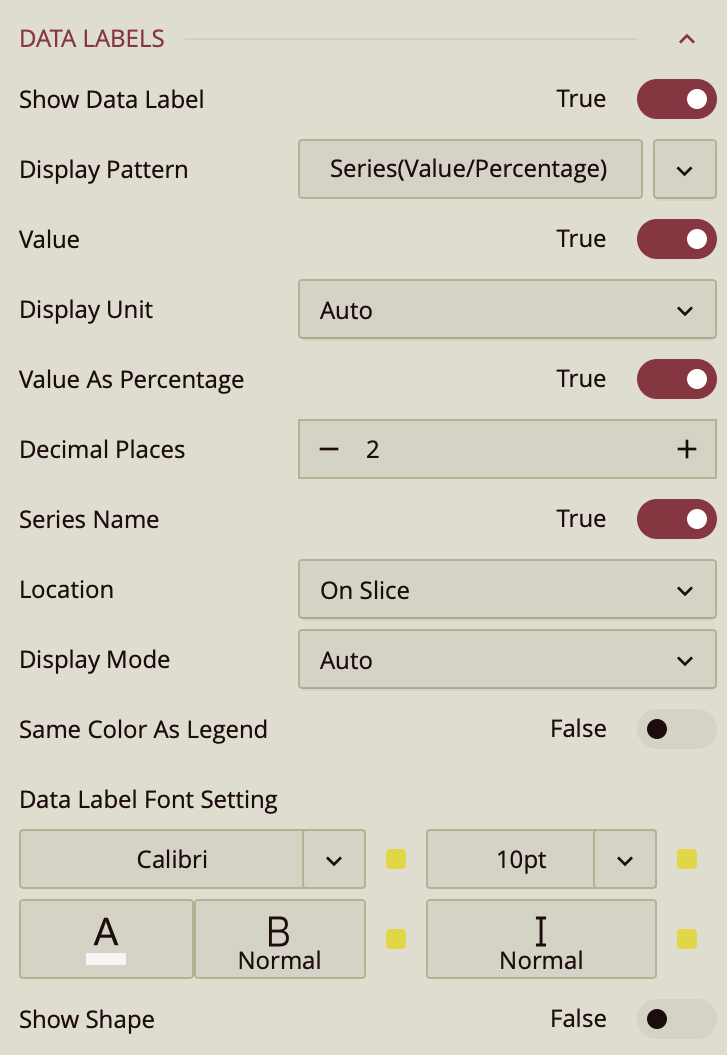
Task: Enable Same Color As Legend
Action: click(x=676, y=729)
